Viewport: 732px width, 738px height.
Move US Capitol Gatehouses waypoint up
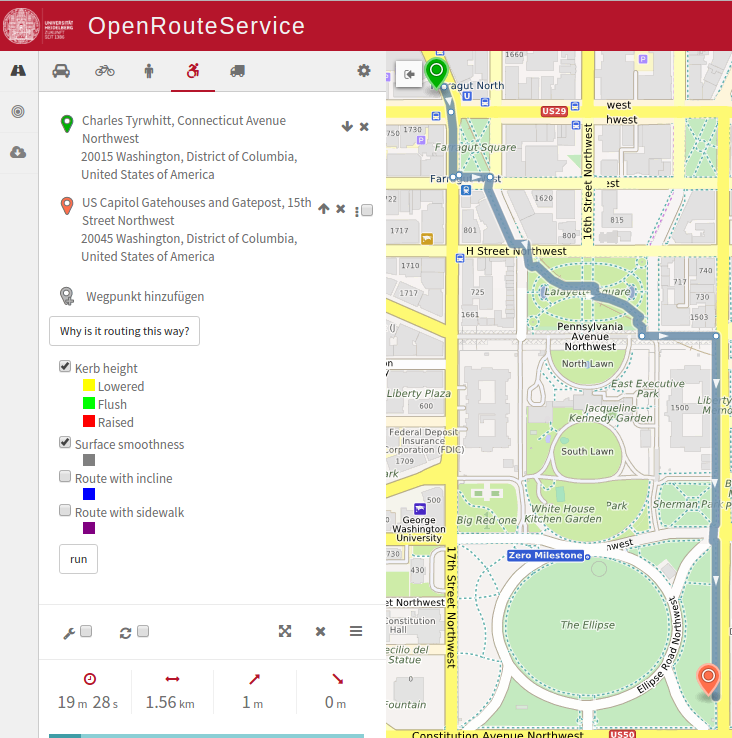pyautogui.click(x=323, y=209)
